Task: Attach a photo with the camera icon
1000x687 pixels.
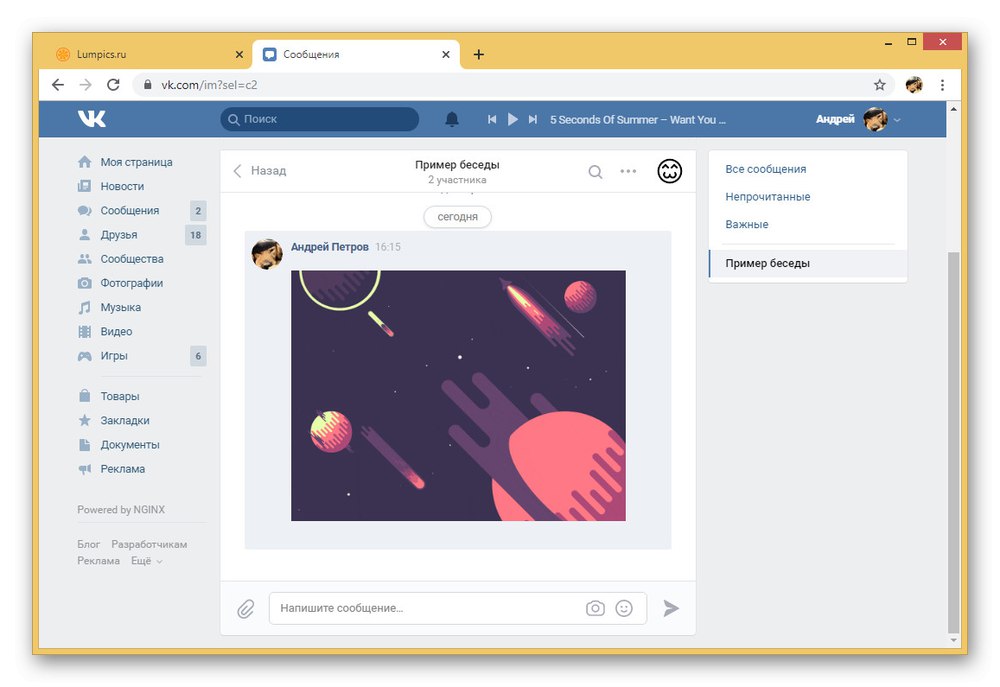Action: click(595, 608)
